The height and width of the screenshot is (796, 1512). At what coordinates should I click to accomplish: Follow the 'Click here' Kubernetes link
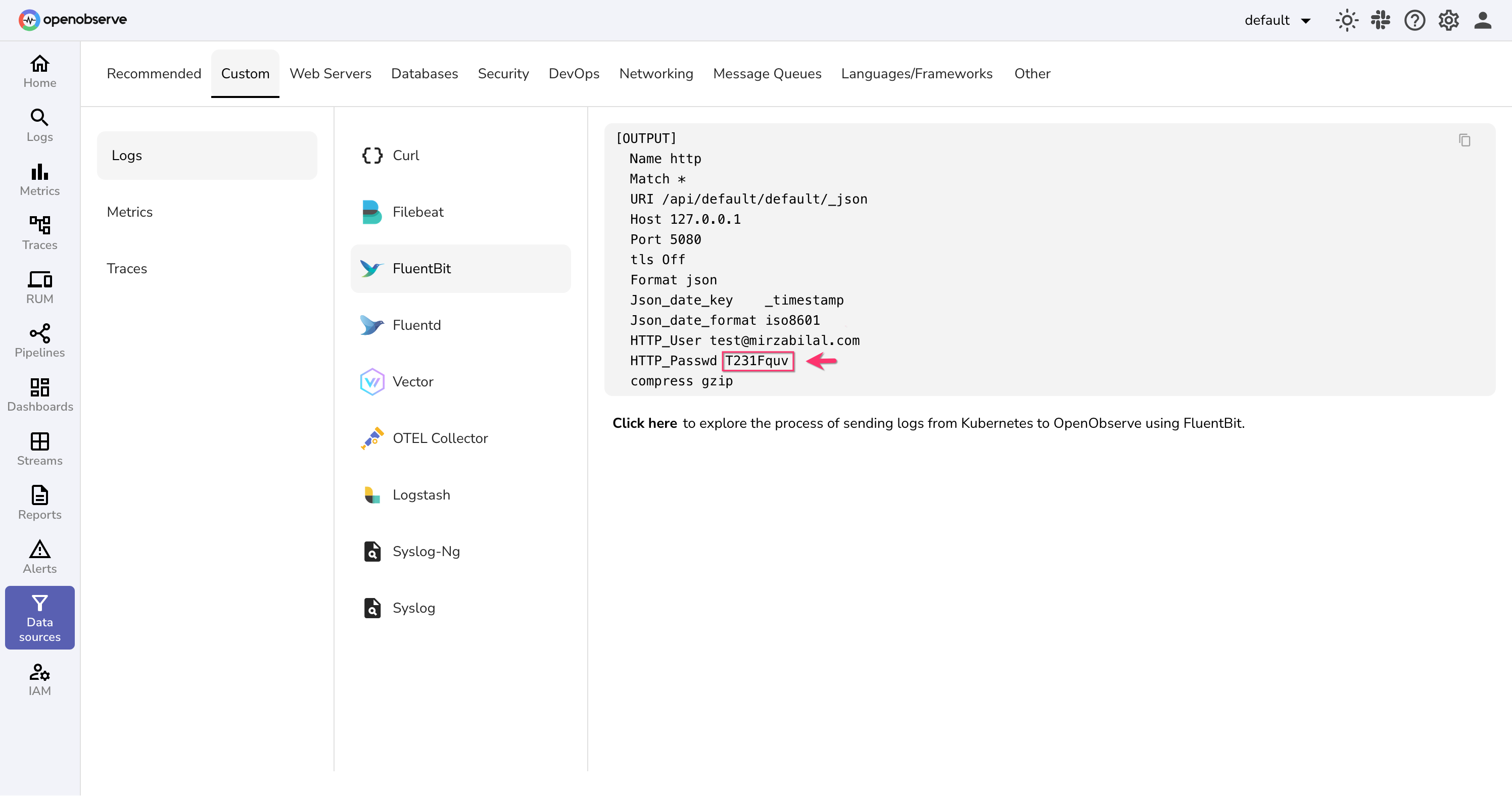(x=644, y=423)
